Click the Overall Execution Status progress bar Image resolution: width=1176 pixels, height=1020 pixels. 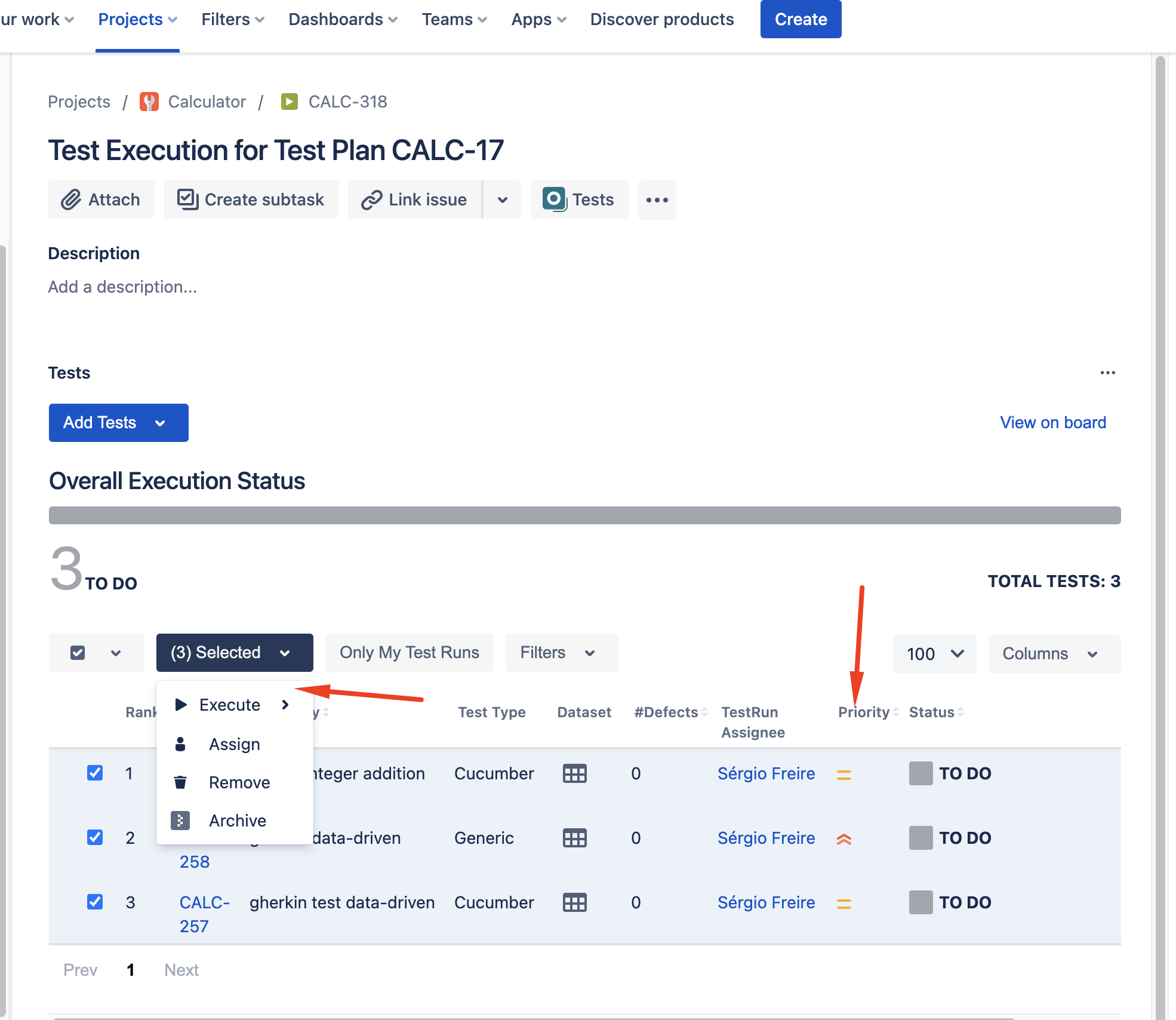click(584, 515)
